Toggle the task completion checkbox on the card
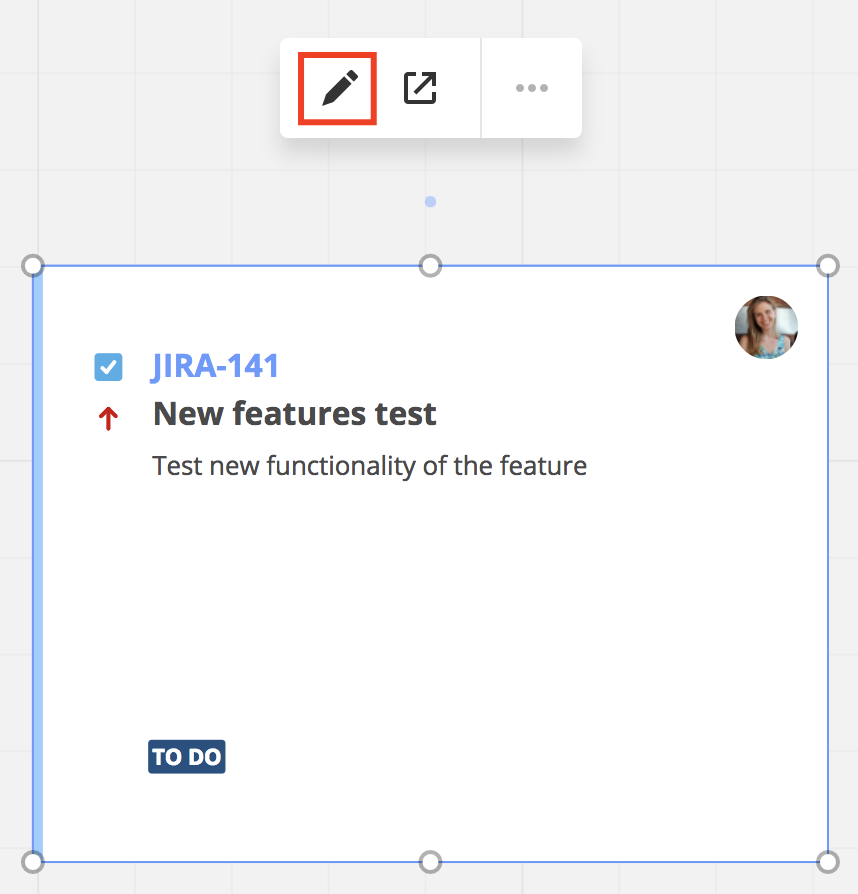This screenshot has width=858, height=894. [108, 367]
